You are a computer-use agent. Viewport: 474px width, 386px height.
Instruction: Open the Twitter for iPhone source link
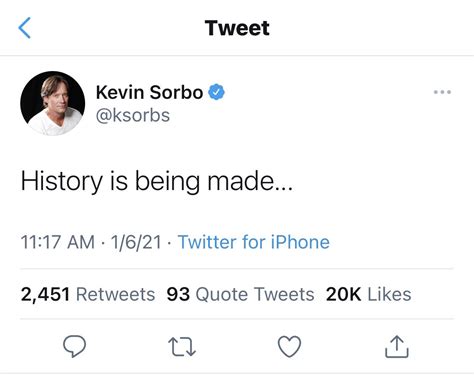coord(254,242)
